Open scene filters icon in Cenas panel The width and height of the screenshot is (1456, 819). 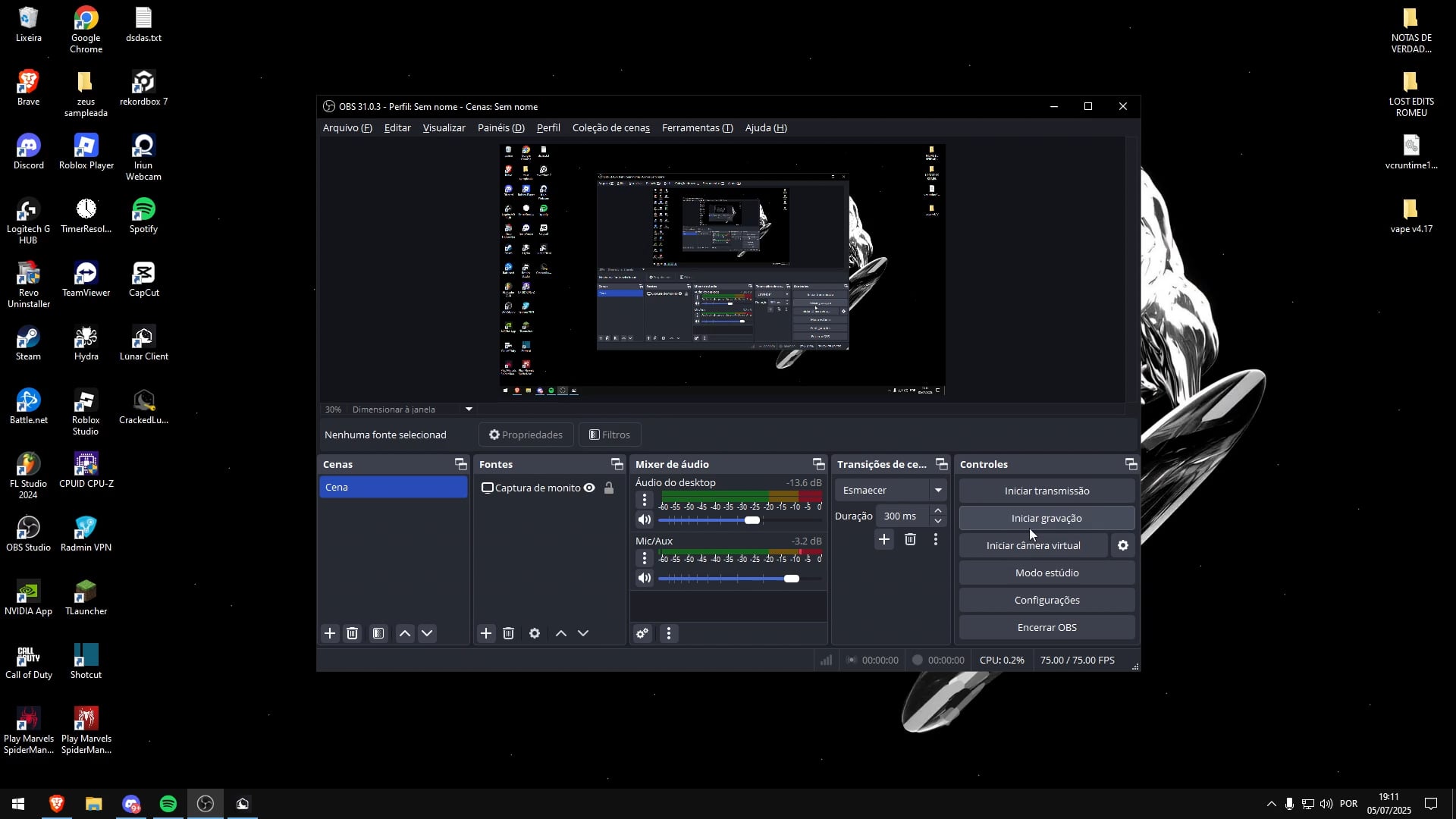[378, 633]
